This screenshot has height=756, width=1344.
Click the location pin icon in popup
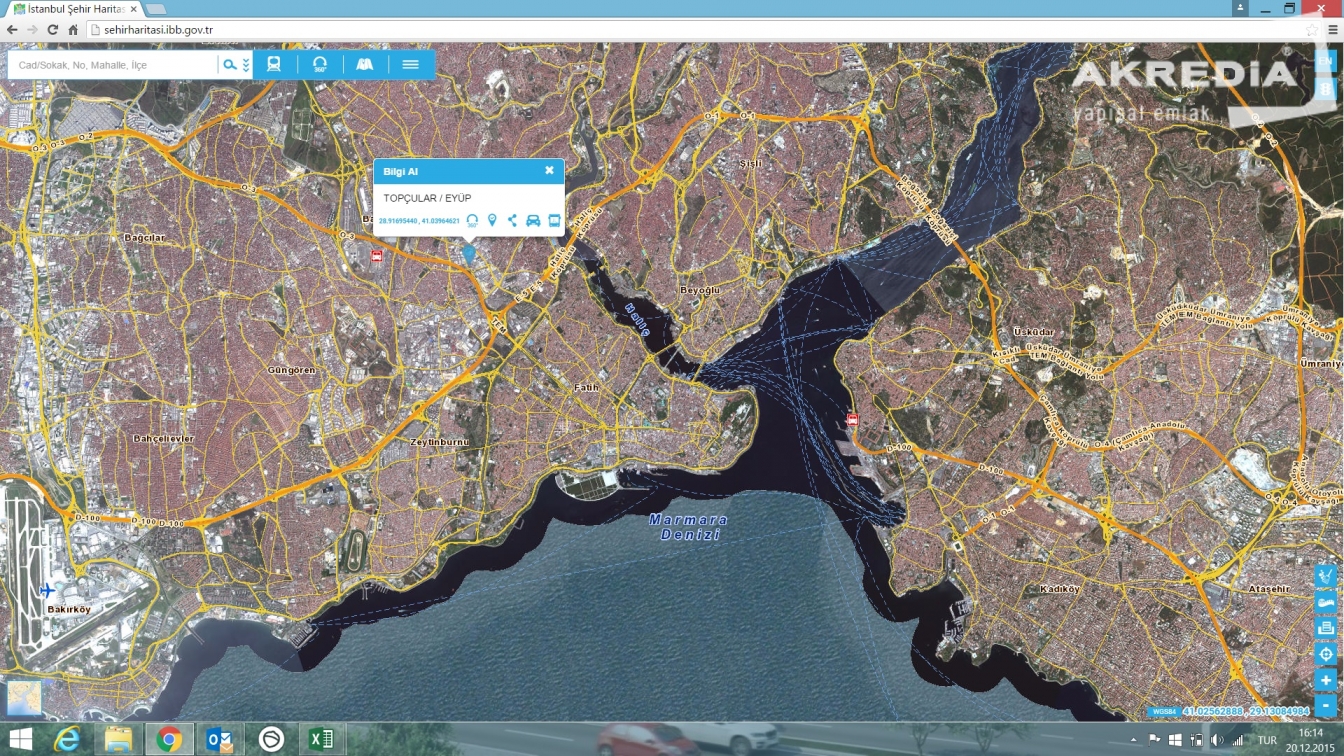(492, 221)
